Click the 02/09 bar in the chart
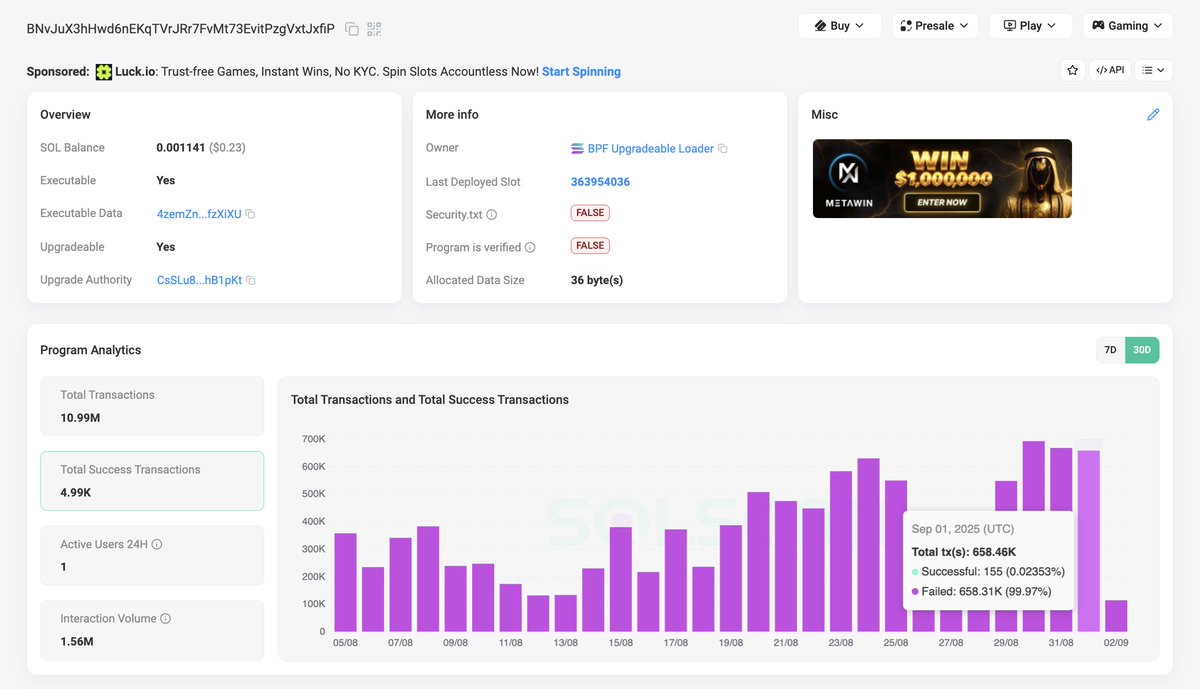This screenshot has height=689, width=1200. [x=1116, y=616]
